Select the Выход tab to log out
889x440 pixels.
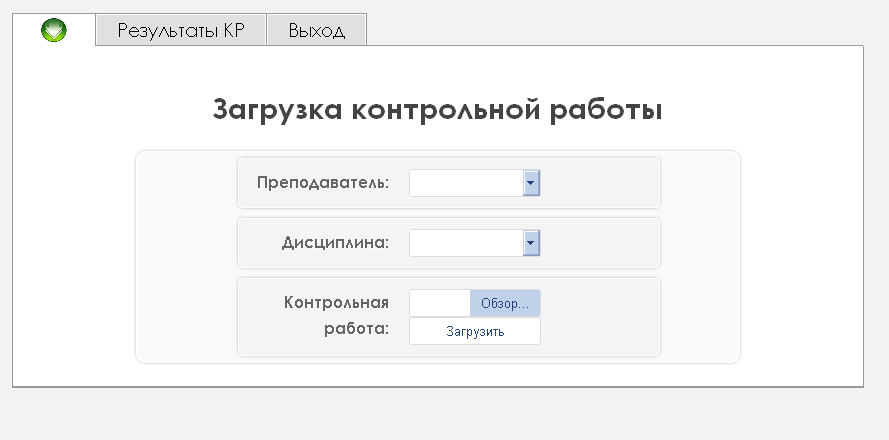pyautogui.click(x=316, y=30)
